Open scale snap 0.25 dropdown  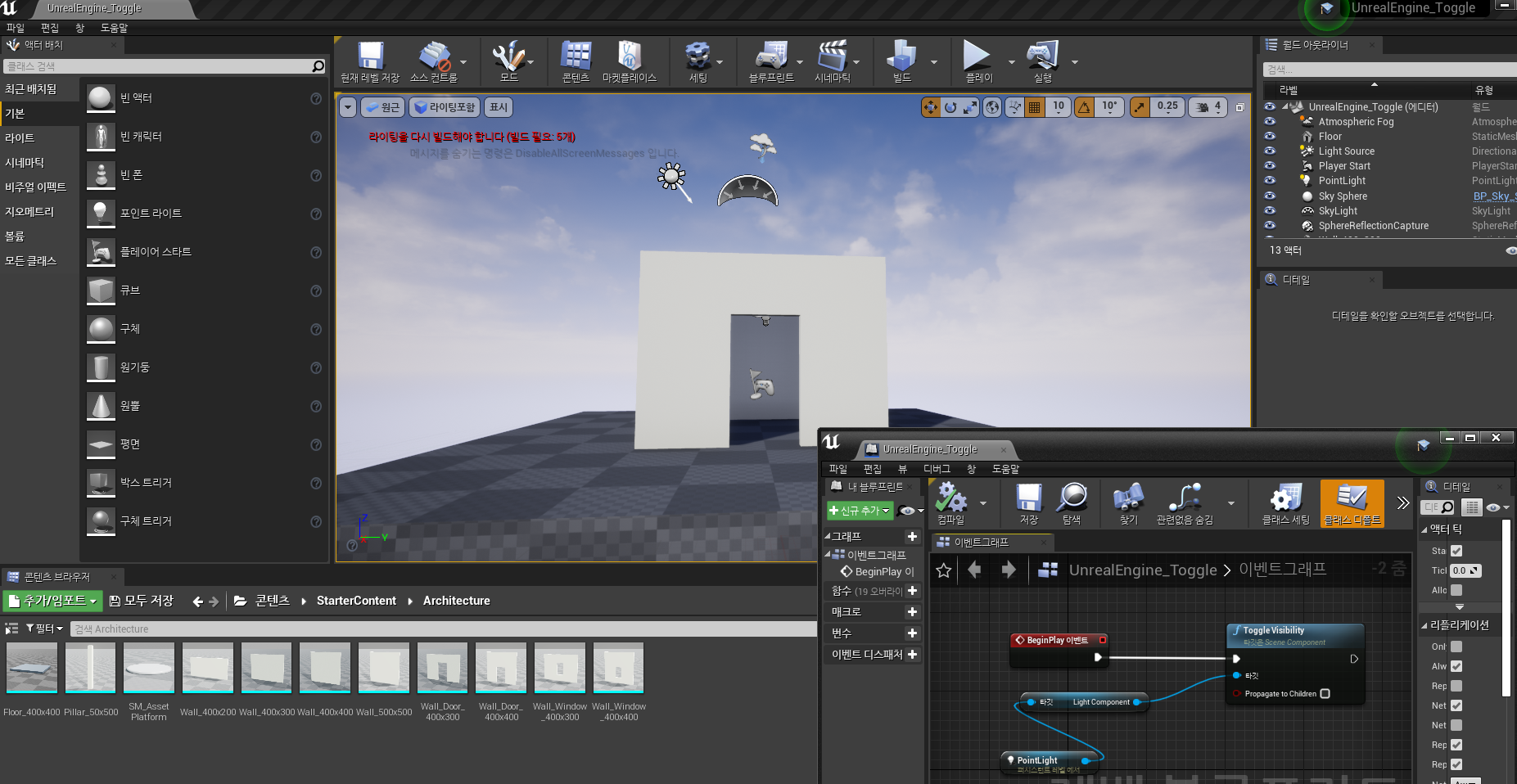[x=1167, y=106]
